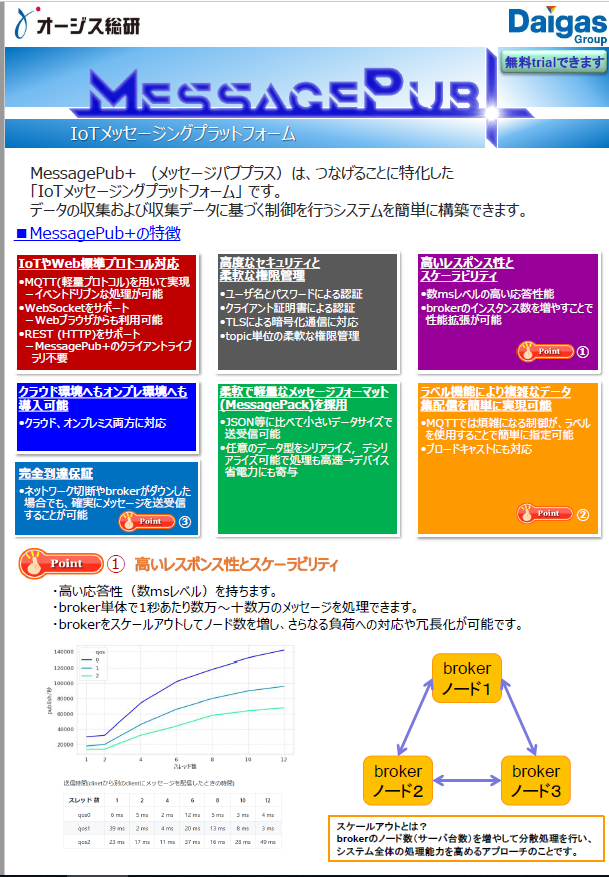Click the WebSocketをサポート bullet
This screenshot has width=609, height=877.
coord(74,308)
